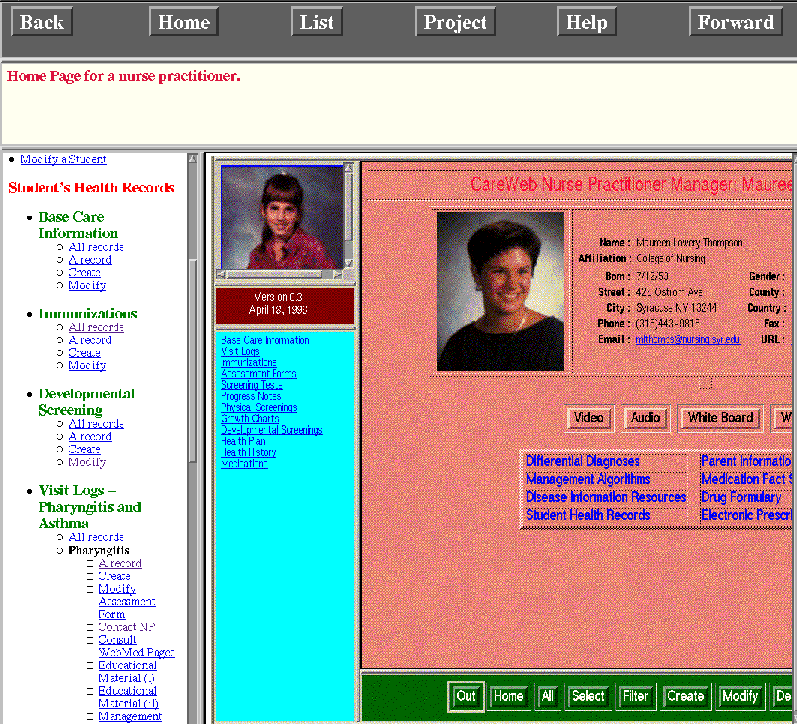Screen dimensions: 797x724
Task: Click the student photo frame's scroll-up arrow
Action: [x=349, y=167]
